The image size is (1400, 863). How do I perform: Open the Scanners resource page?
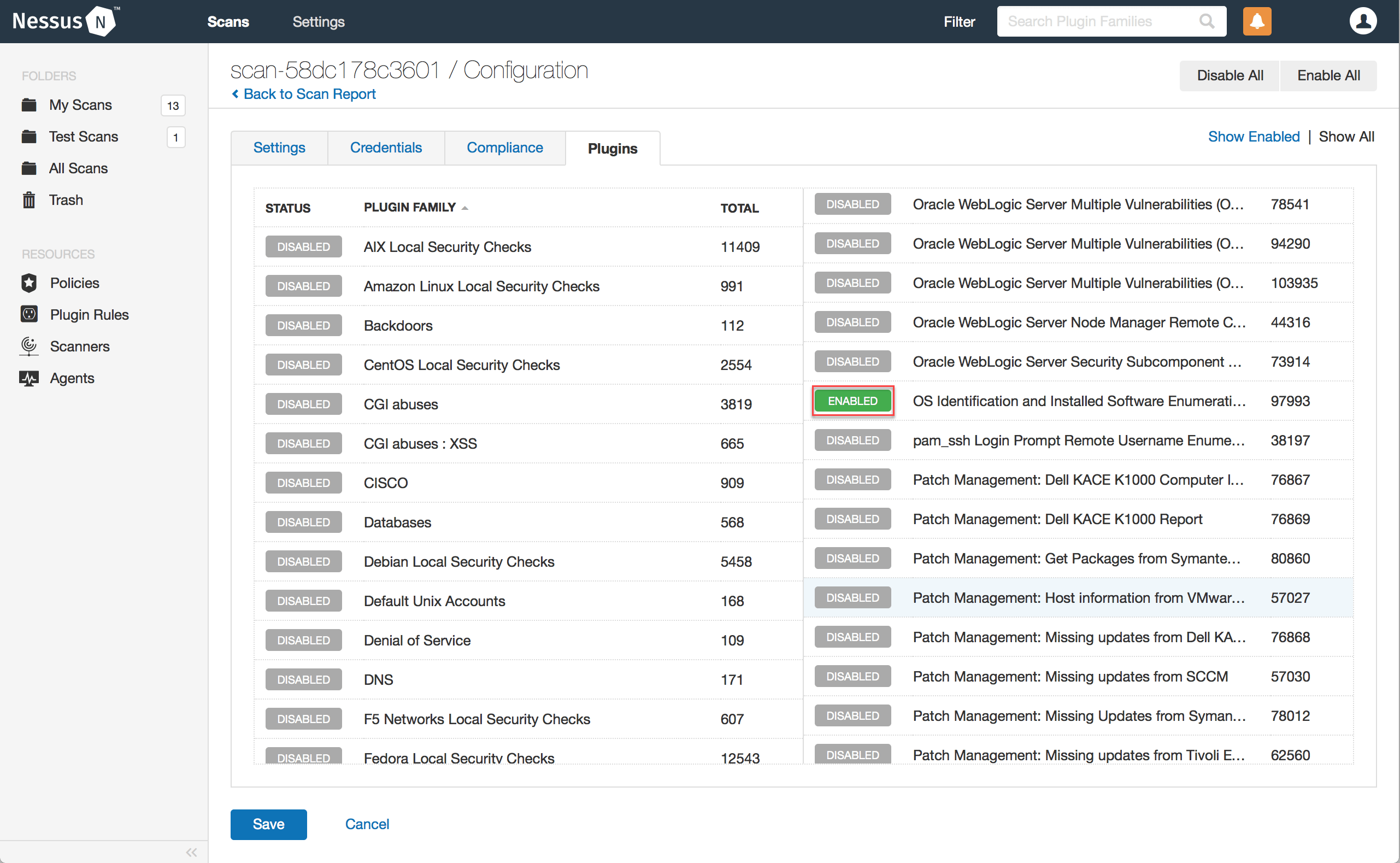tap(79, 346)
